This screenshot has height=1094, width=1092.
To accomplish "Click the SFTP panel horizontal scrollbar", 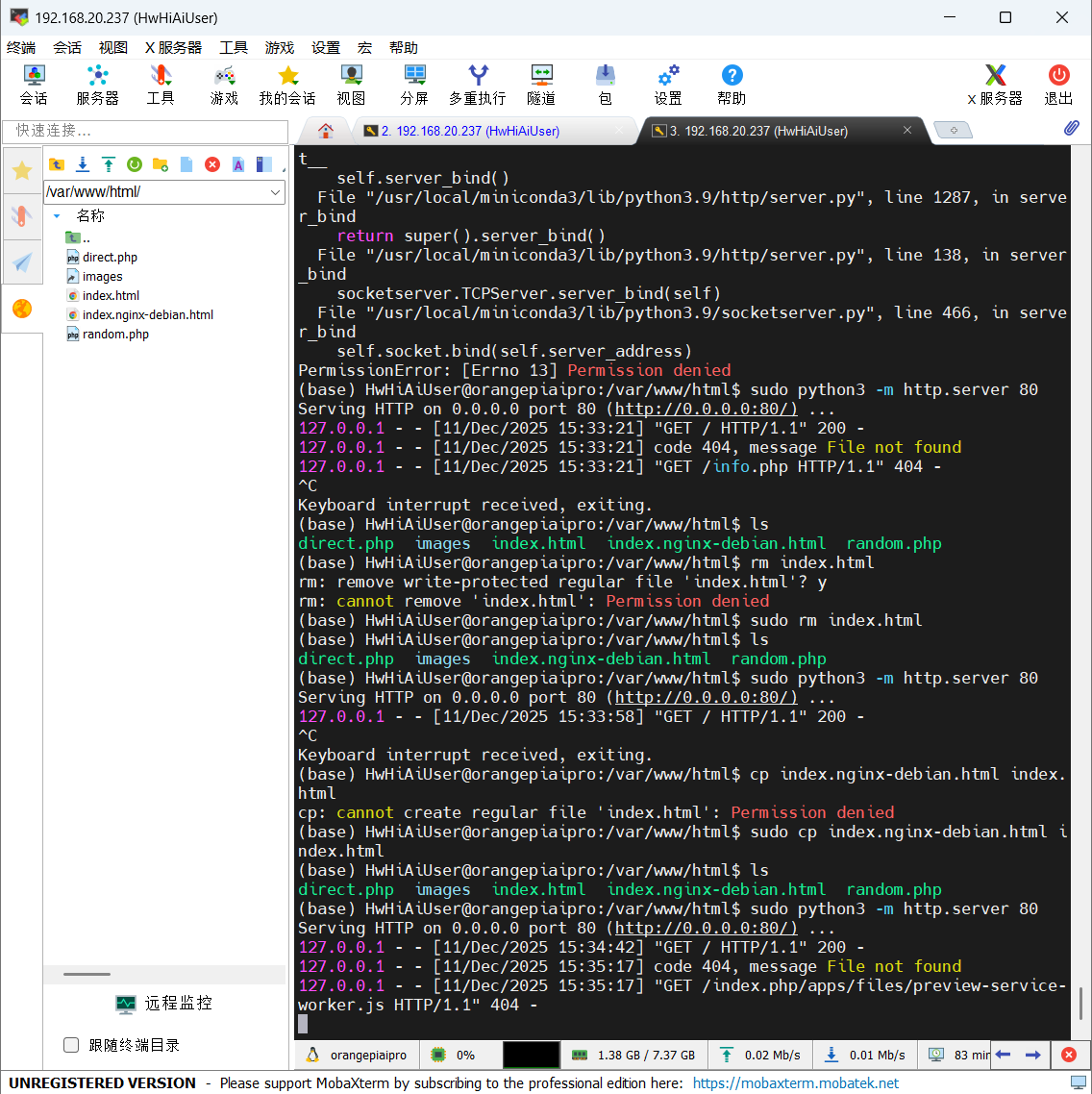I will pos(87,974).
